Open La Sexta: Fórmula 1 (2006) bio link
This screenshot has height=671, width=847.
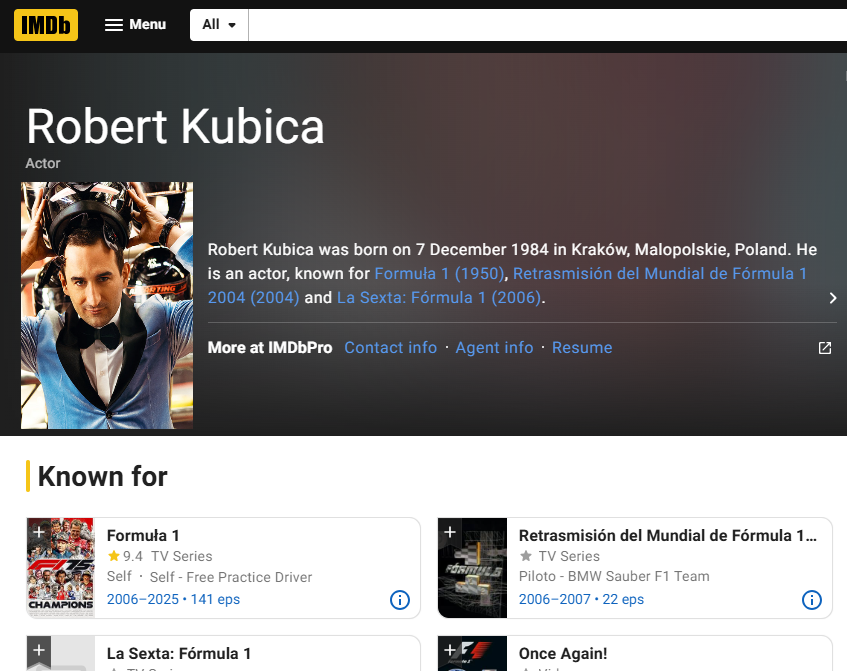click(x=439, y=298)
